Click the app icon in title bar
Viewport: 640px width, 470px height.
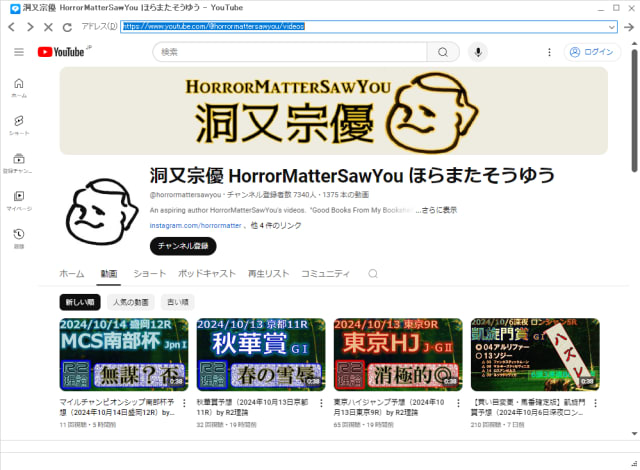15,8
